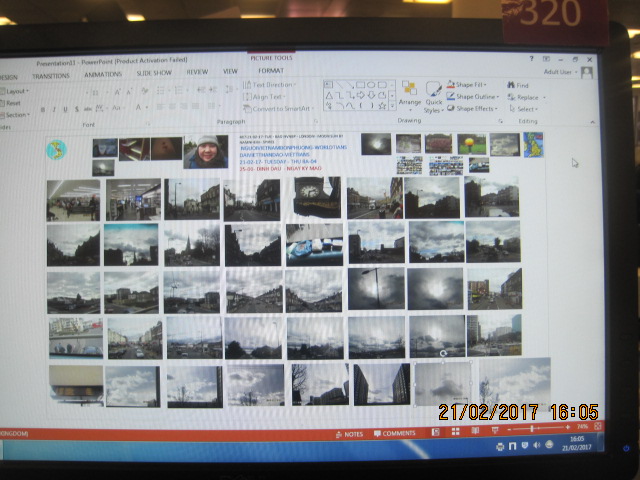Click zoom in plus button

click(x=567, y=427)
